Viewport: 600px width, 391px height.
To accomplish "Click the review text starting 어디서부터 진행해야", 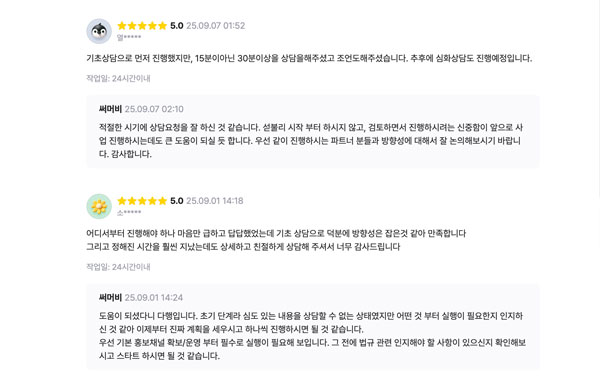I will click(276, 240).
